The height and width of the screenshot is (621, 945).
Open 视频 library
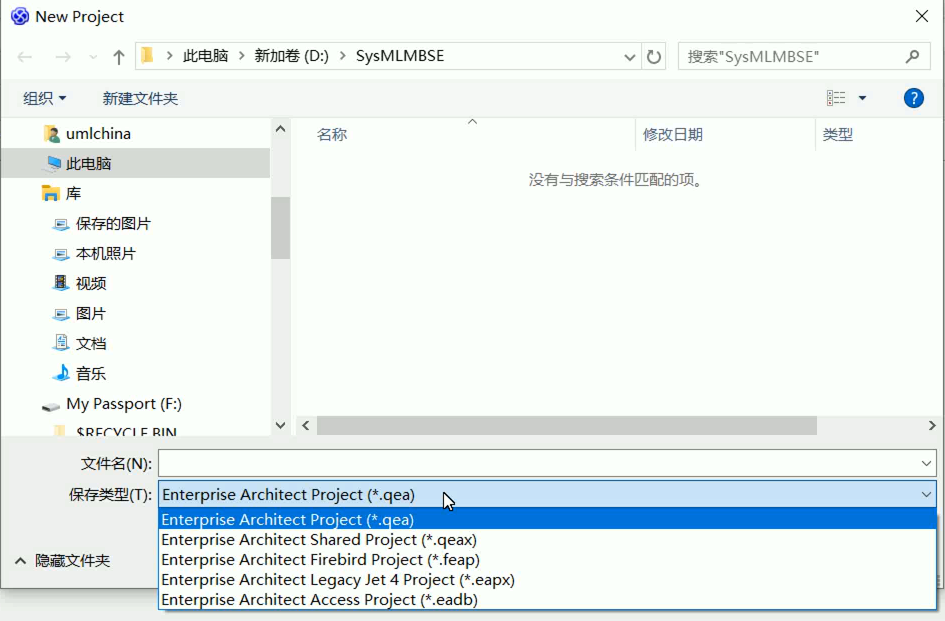coord(91,283)
